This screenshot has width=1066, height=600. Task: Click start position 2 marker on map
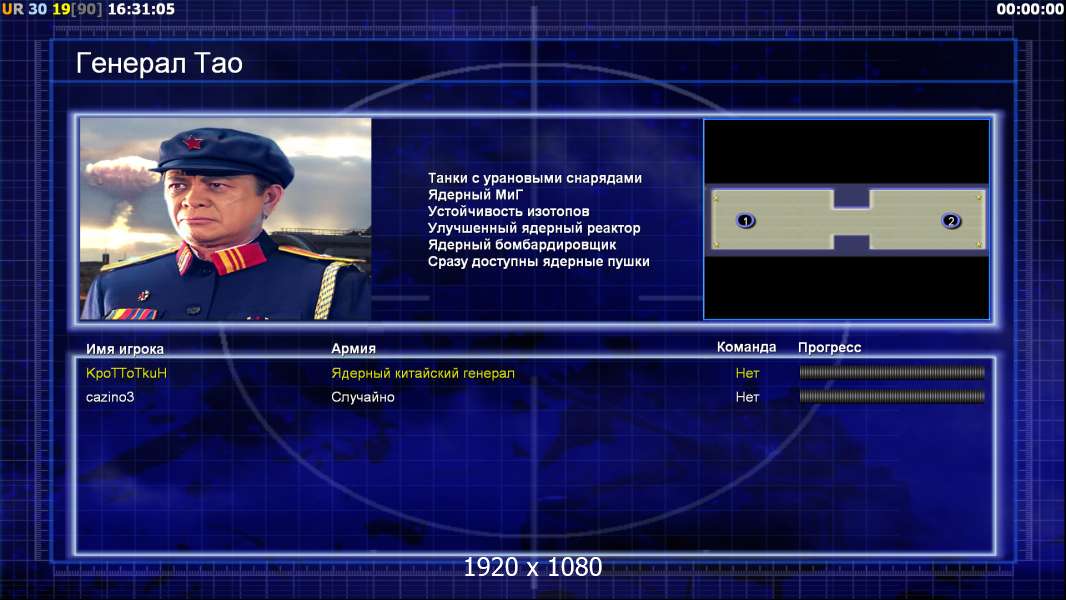950,221
